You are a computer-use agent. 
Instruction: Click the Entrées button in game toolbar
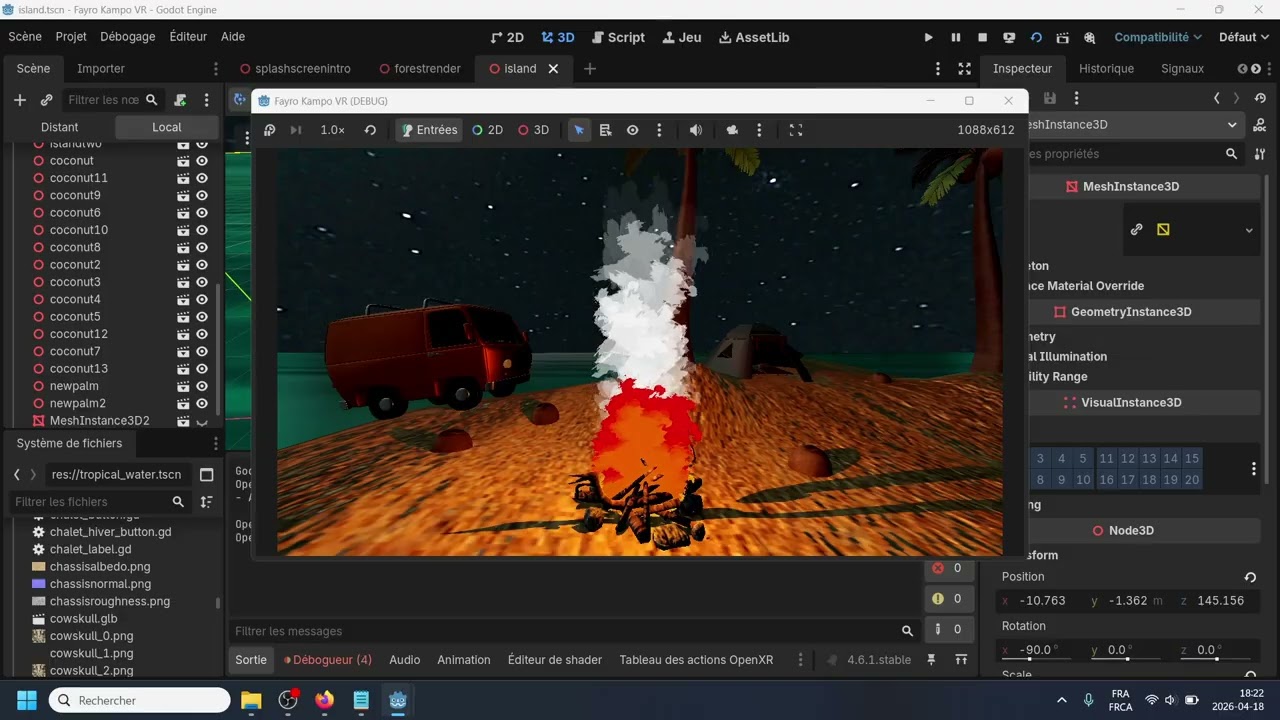point(429,130)
